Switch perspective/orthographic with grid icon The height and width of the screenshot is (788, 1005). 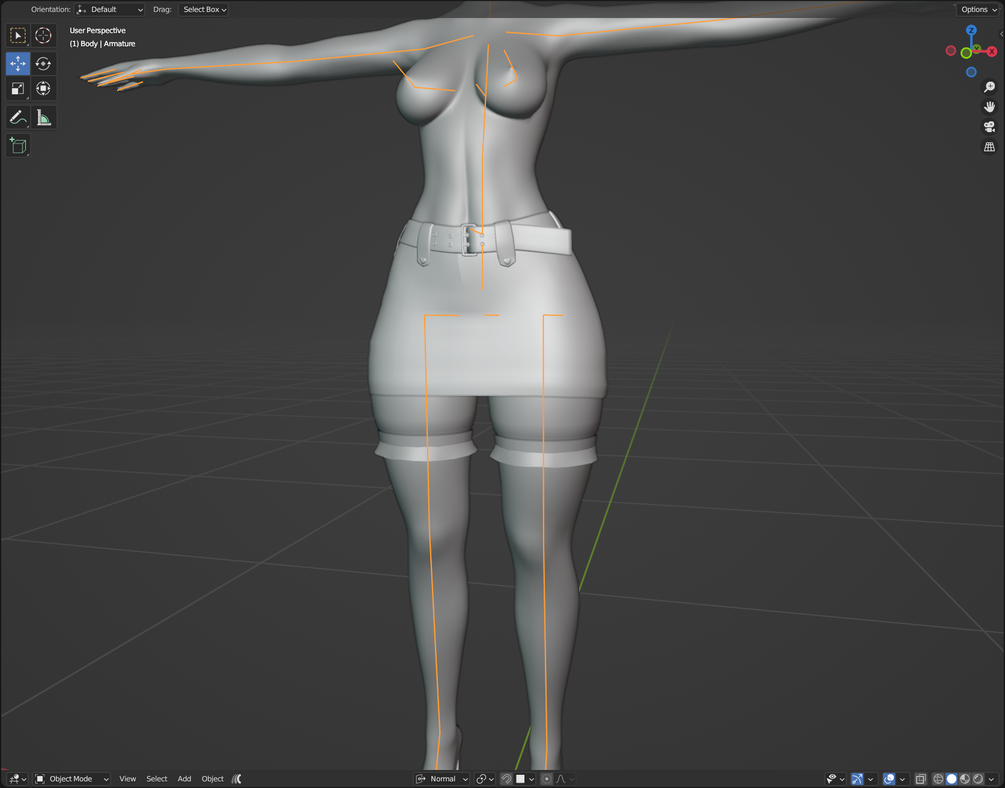click(x=990, y=147)
